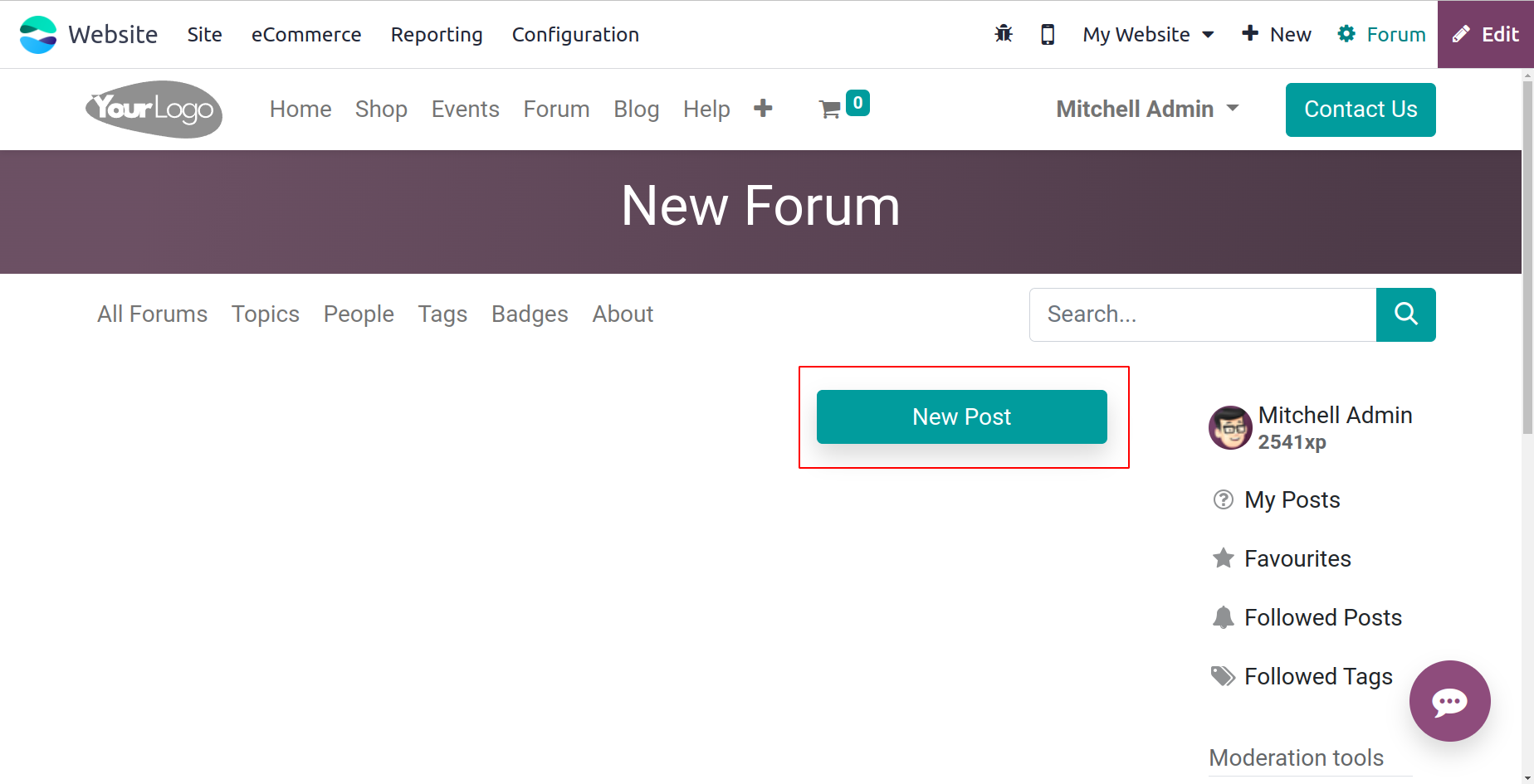Click the Followed Tags tag icon

[1223, 676]
